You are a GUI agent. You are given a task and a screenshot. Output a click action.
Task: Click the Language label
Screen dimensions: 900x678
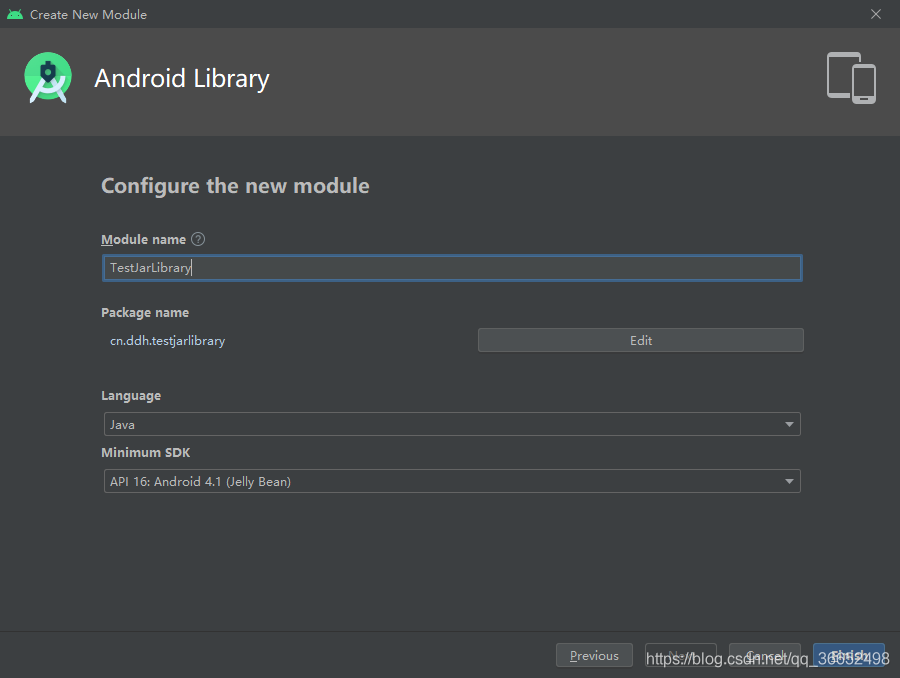131,396
